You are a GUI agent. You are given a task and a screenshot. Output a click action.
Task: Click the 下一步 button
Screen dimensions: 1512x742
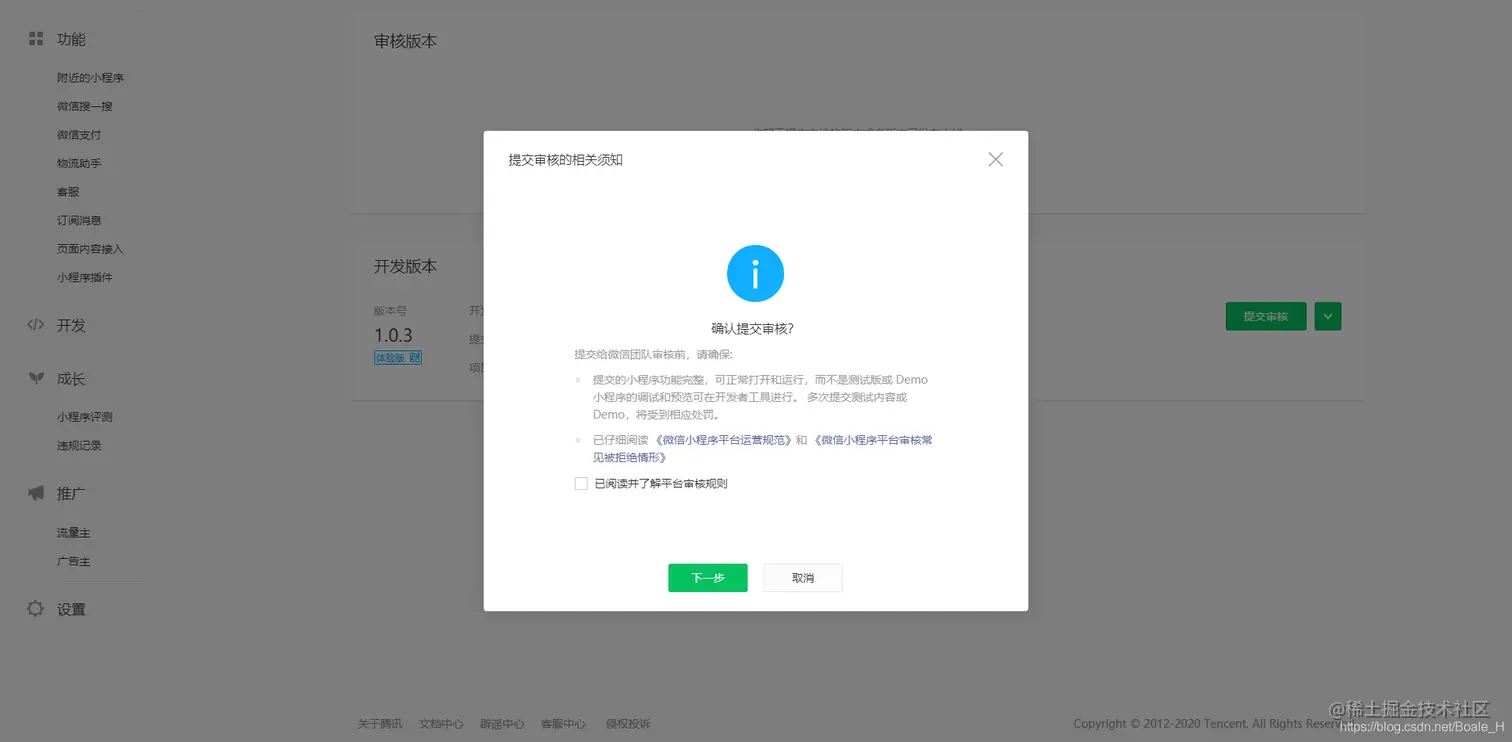pyautogui.click(x=707, y=577)
